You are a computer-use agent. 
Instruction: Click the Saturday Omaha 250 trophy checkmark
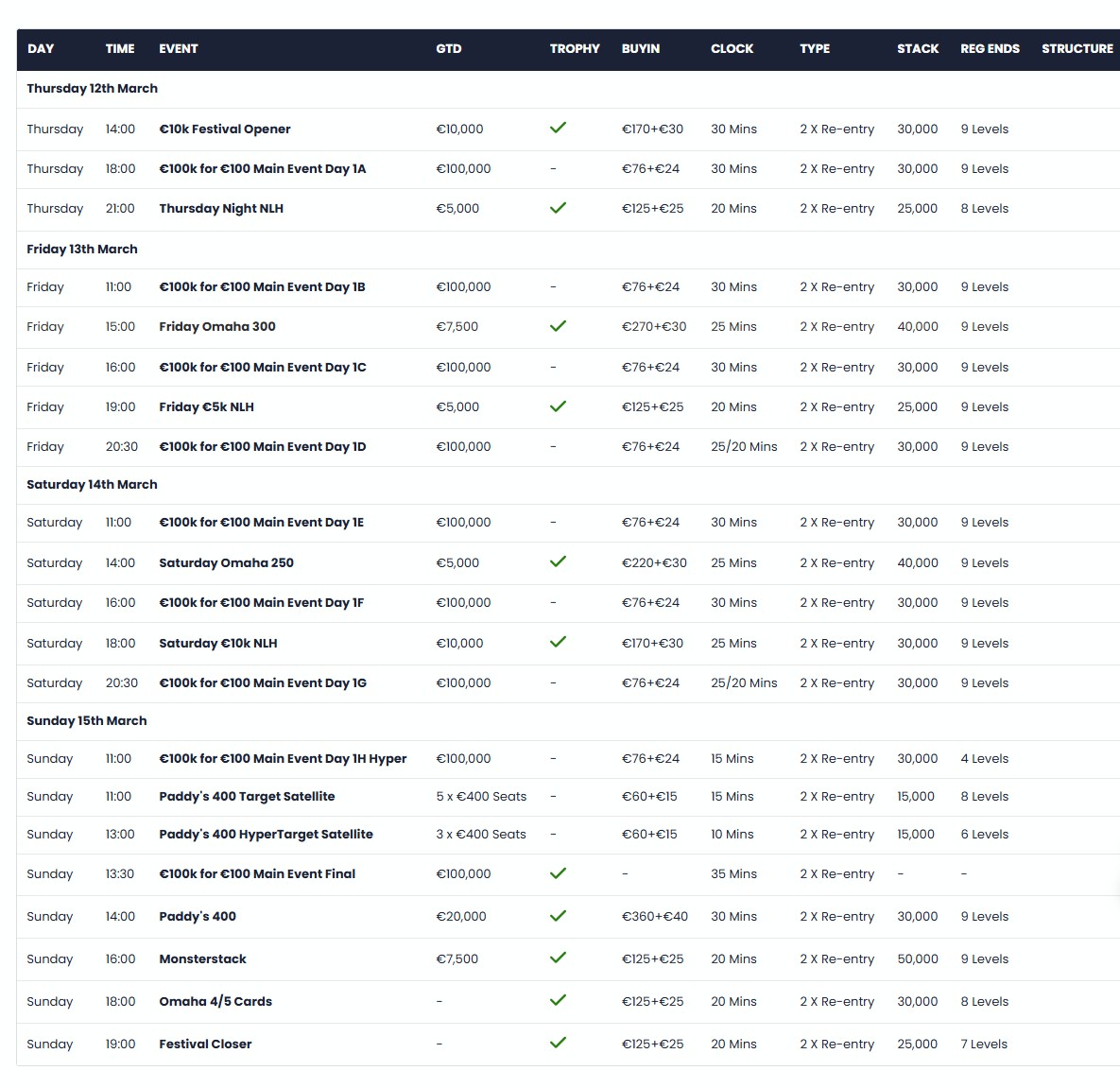[558, 561]
